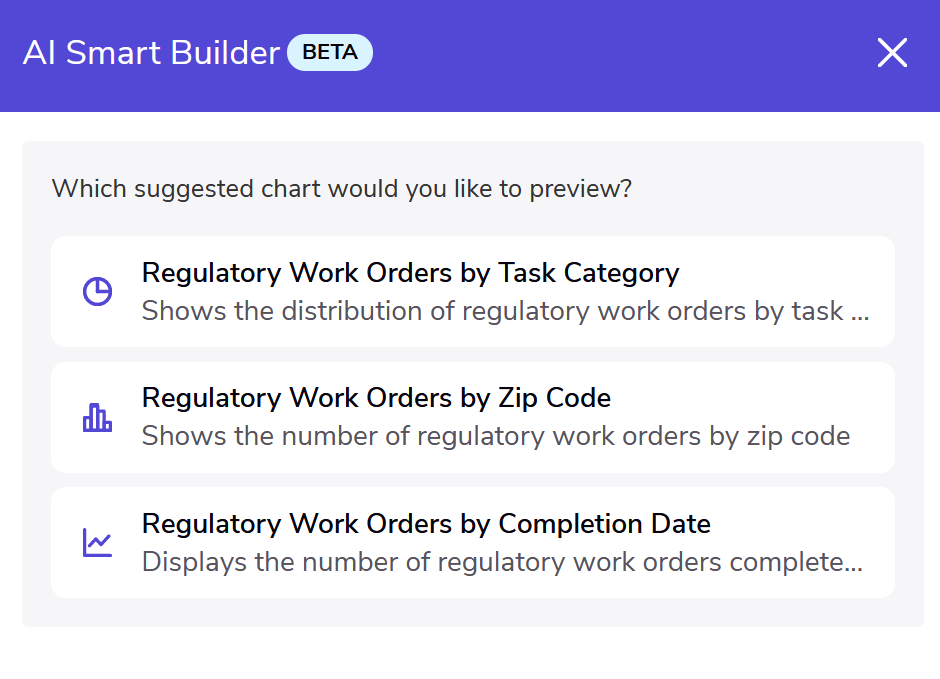Click the BETA badge in the header

point(330,53)
